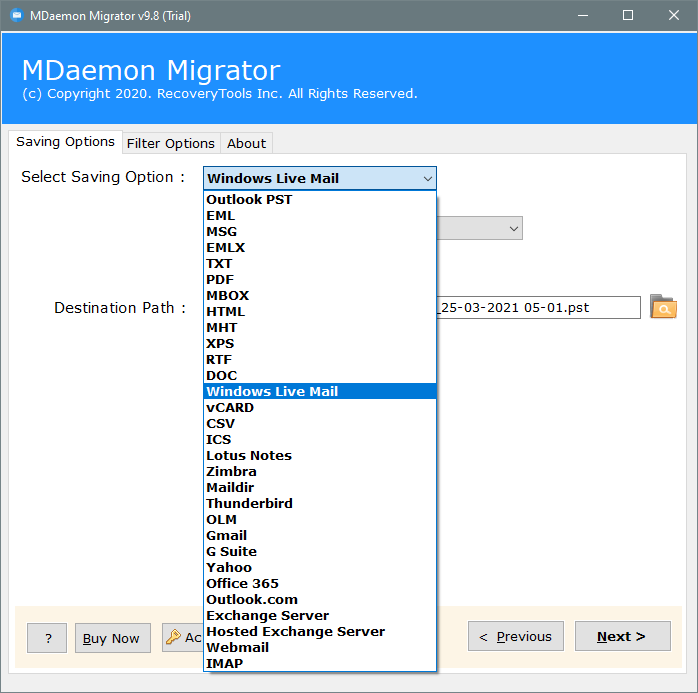Viewport: 698px width, 693px height.
Task: Choose IMAP saving option
Action: point(320,663)
